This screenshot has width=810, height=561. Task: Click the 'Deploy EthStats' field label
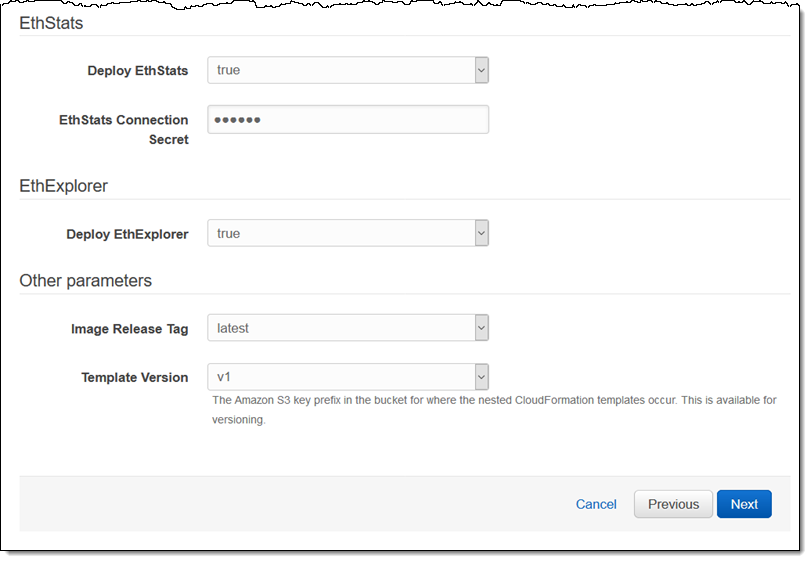[x=137, y=71]
